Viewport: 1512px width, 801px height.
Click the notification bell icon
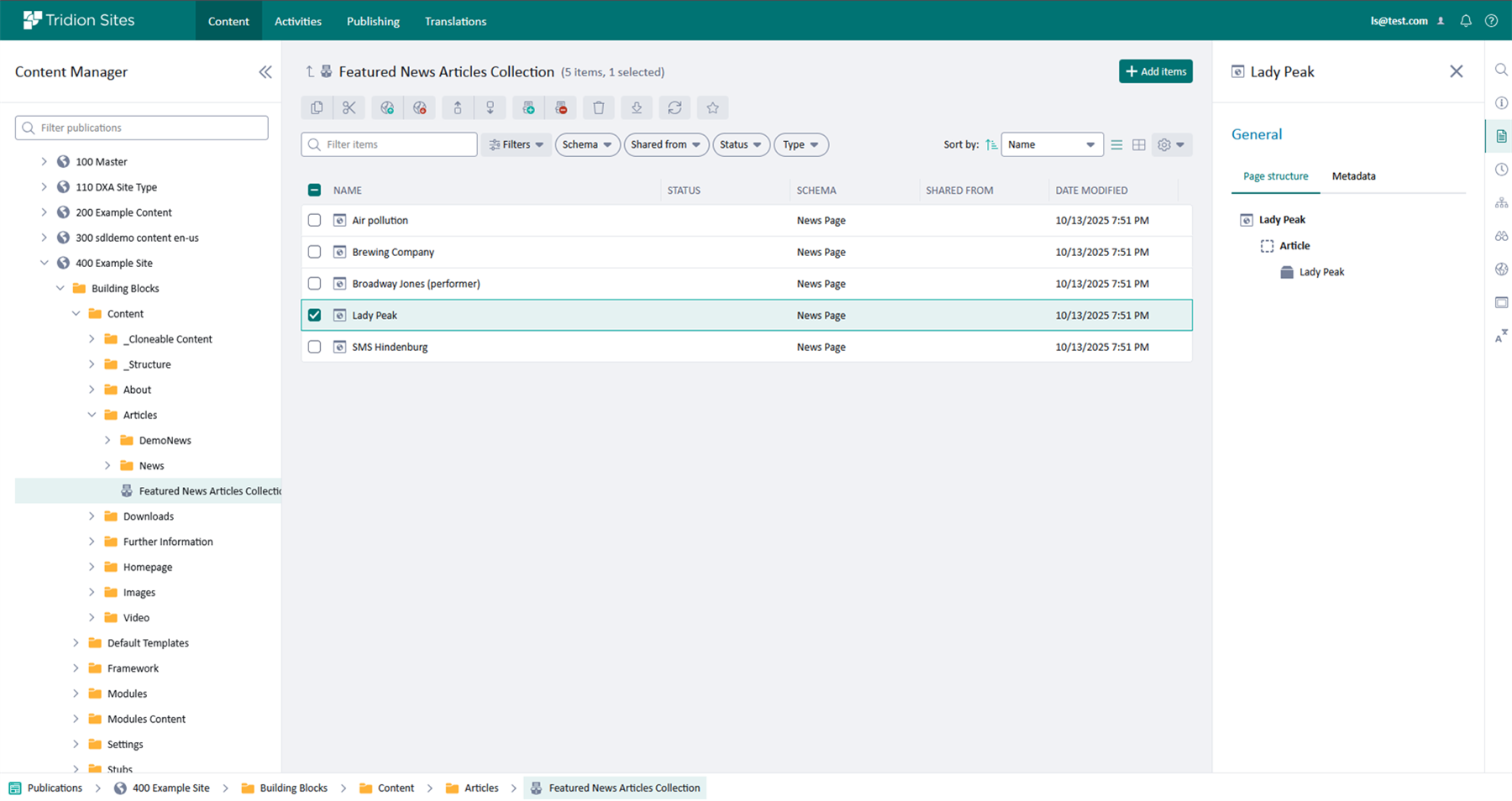pos(1466,21)
